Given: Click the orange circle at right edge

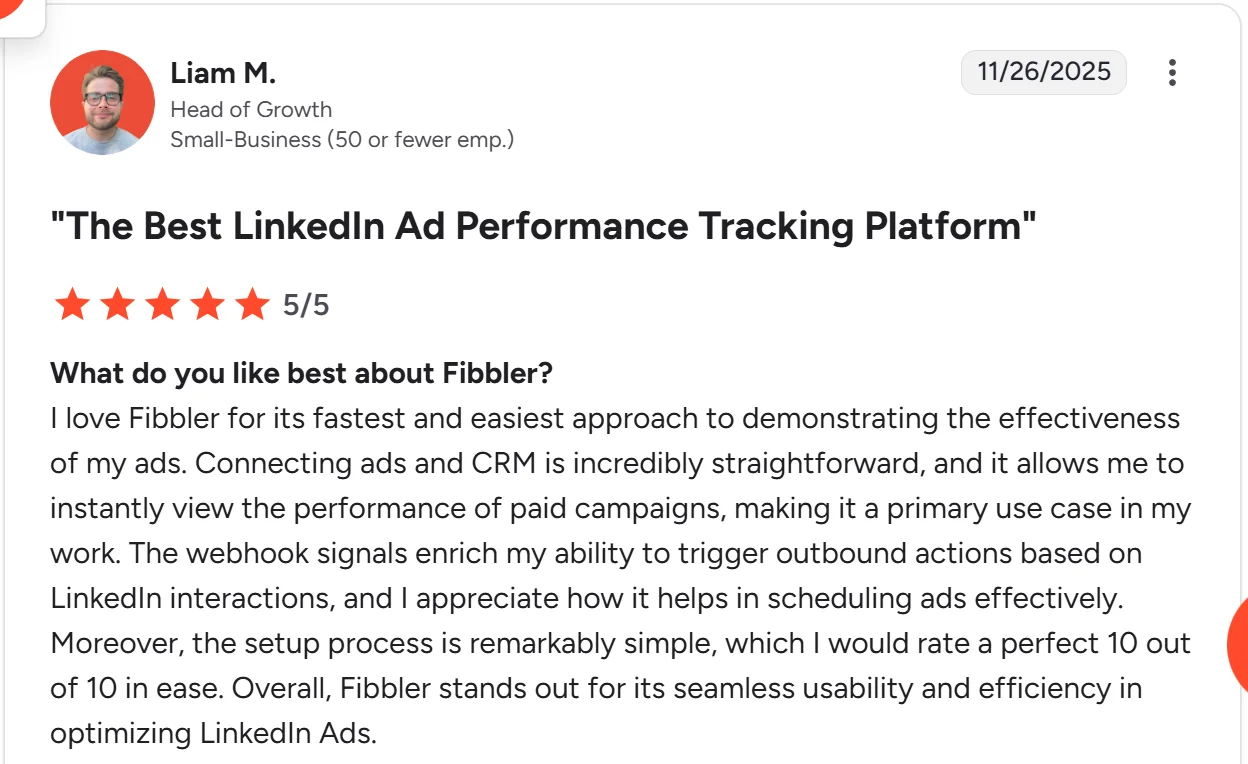Looking at the screenshot, I should click(x=1238, y=644).
